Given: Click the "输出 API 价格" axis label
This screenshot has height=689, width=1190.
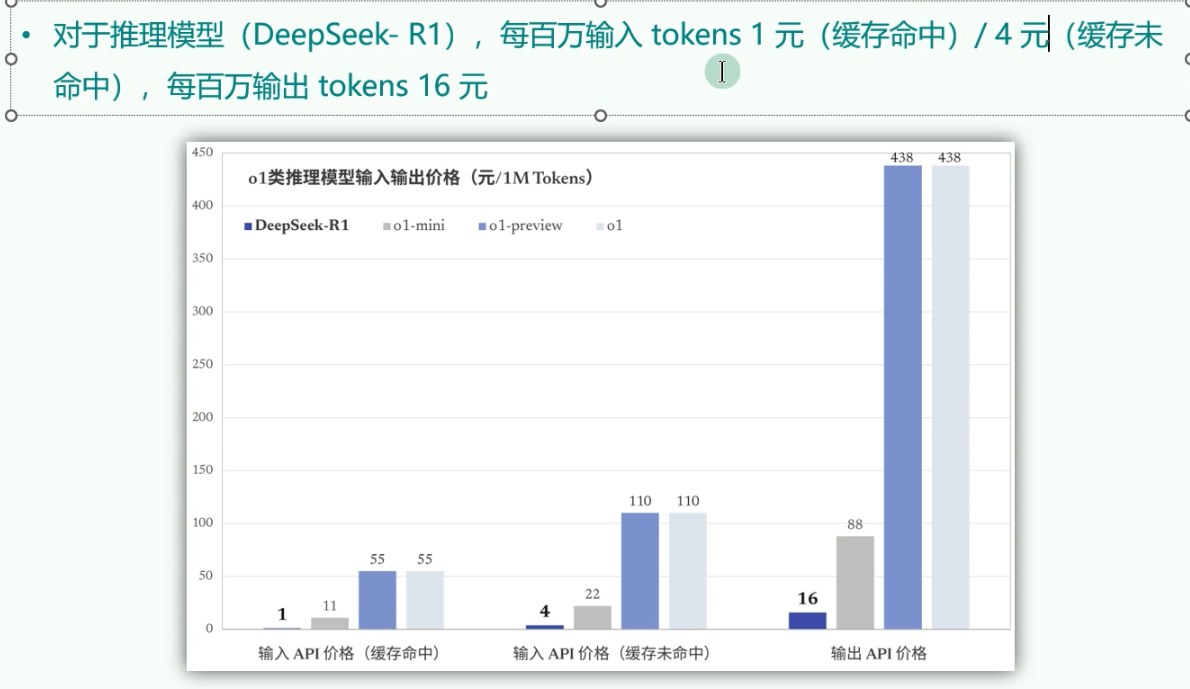Looking at the screenshot, I should (x=878, y=653).
